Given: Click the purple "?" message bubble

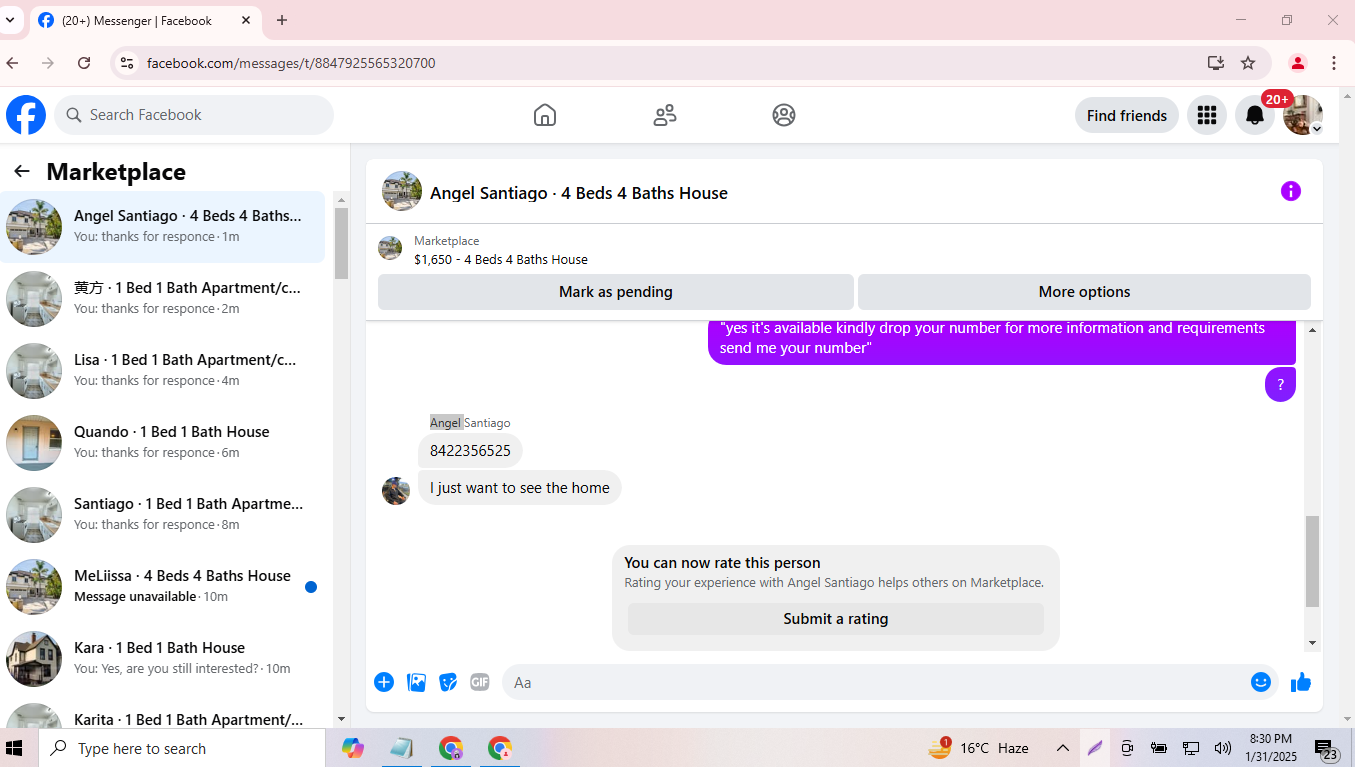Looking at the screenshot, I should [1280, 384].
